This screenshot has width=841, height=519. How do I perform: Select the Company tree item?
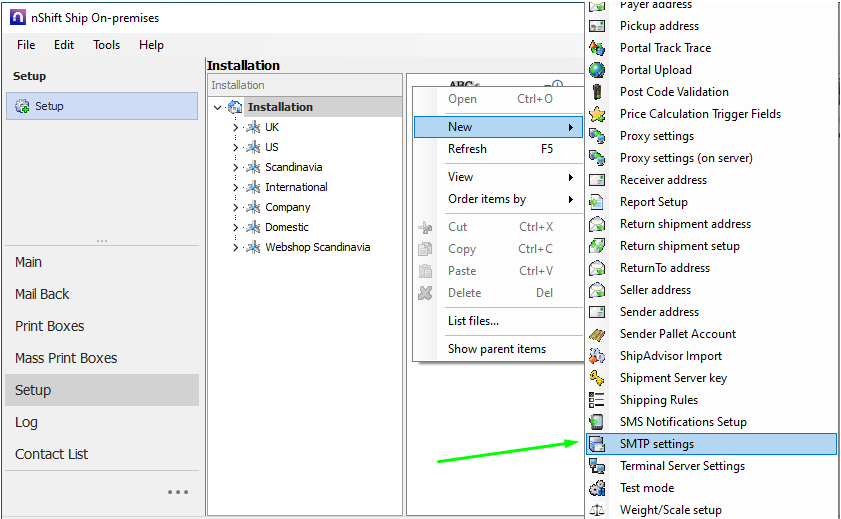(287, 207)
